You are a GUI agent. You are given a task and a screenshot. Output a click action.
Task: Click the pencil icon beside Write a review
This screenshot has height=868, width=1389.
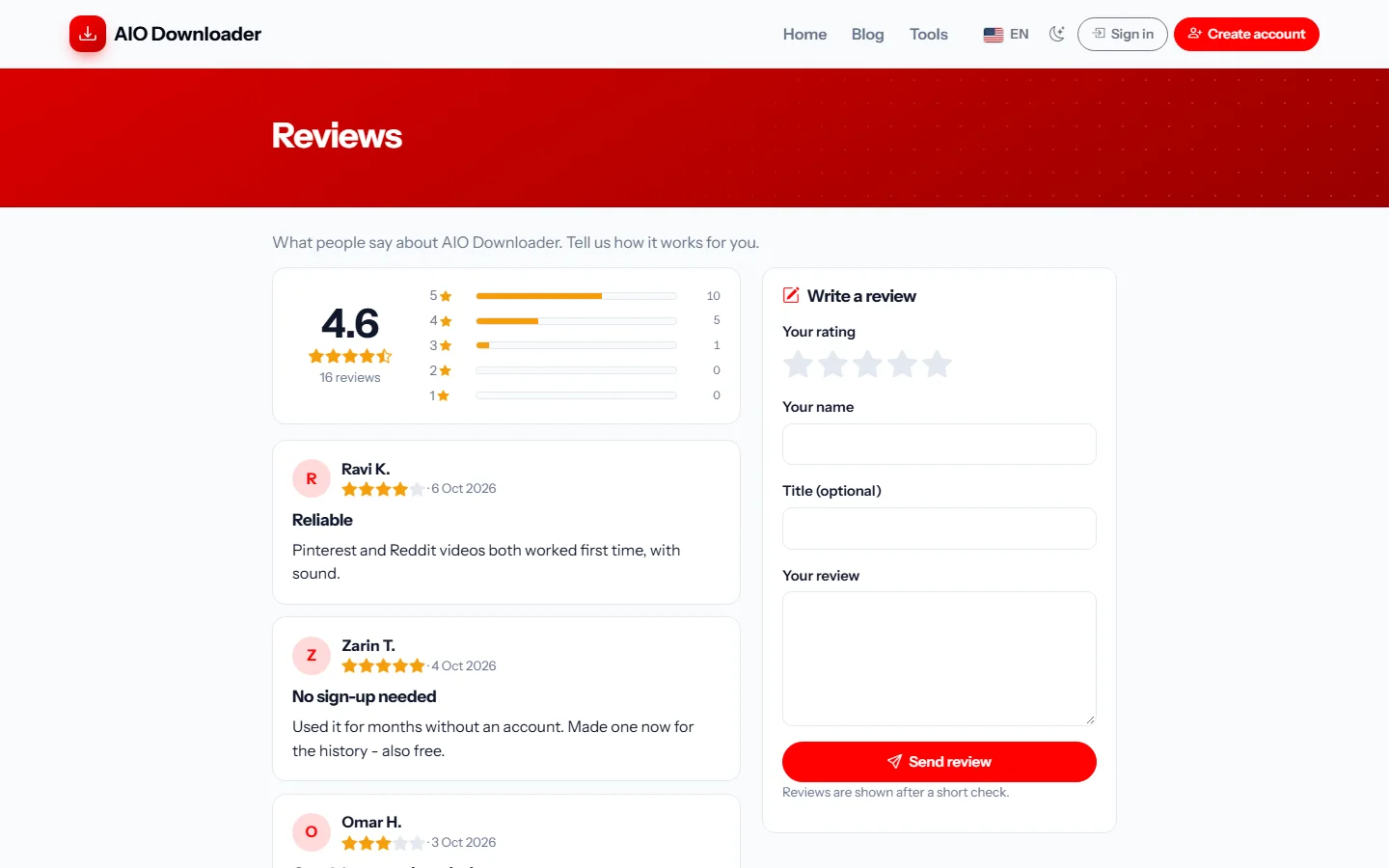tap(791, 295)
